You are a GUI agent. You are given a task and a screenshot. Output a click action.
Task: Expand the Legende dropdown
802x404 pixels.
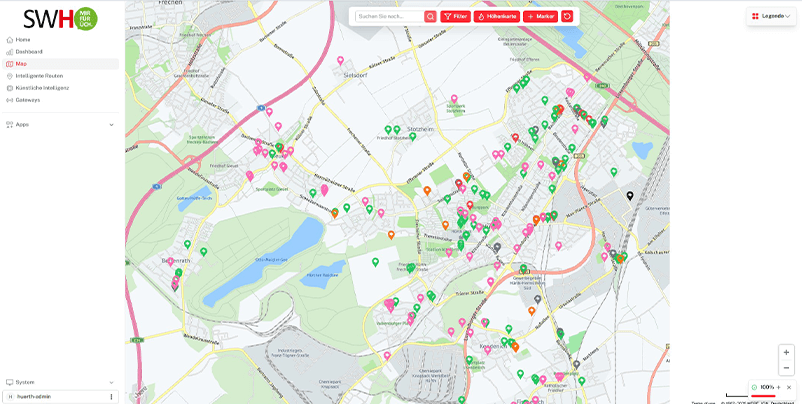coord(771,16)
